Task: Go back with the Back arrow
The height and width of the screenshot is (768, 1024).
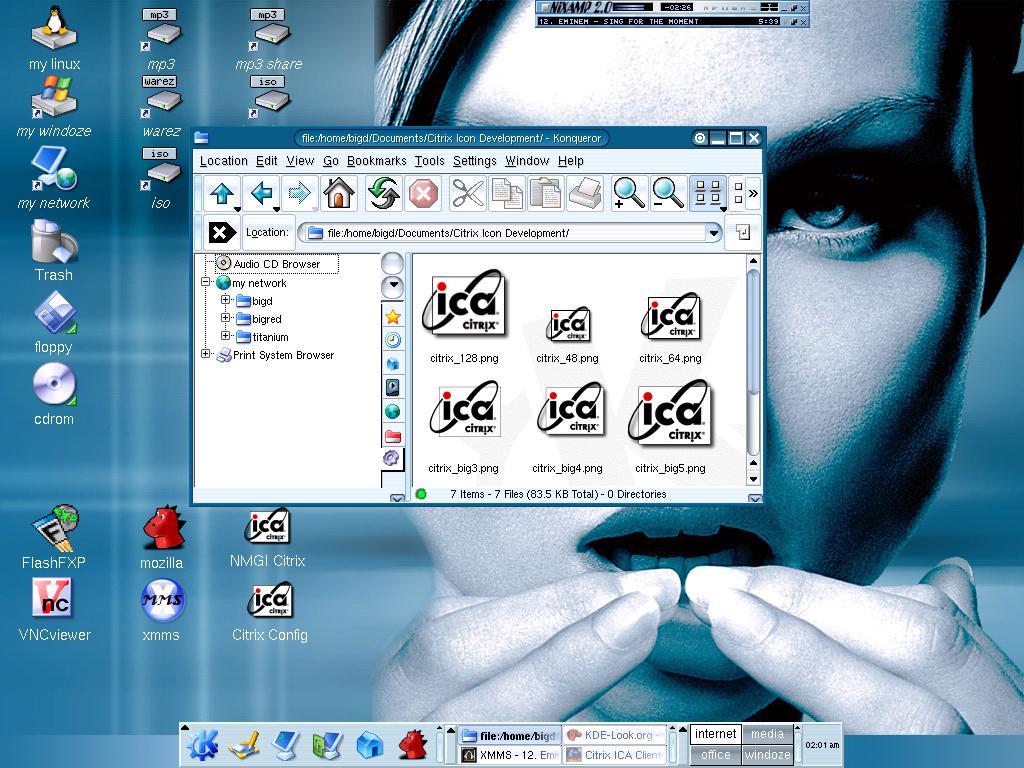Action: [261, 193]
